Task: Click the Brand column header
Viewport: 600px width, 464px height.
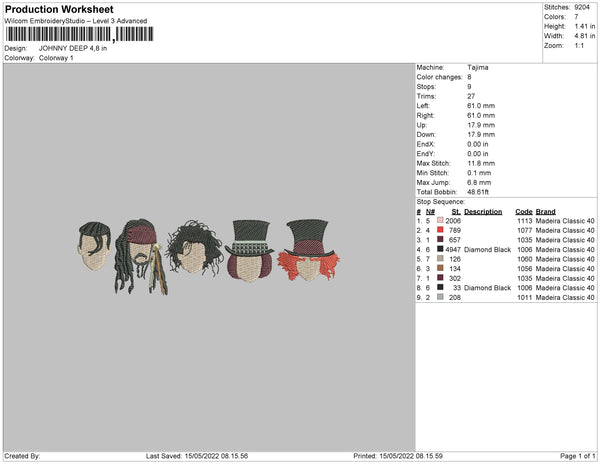Action: click(x=546, y=212)
